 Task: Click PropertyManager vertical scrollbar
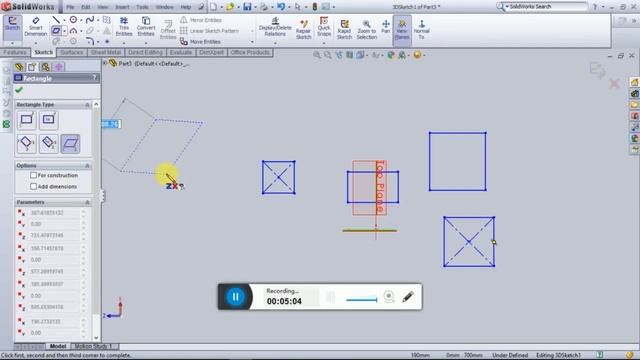click(96, 220)
